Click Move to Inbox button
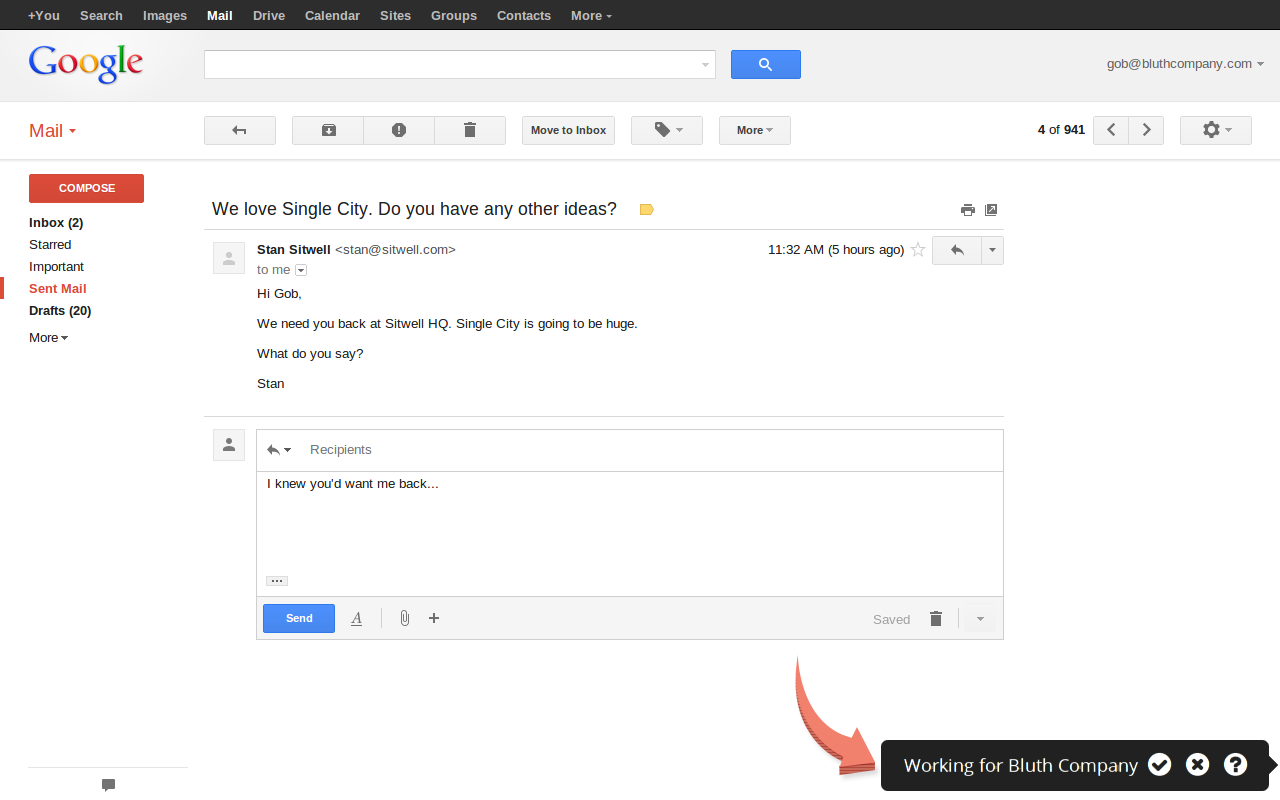 568,130
